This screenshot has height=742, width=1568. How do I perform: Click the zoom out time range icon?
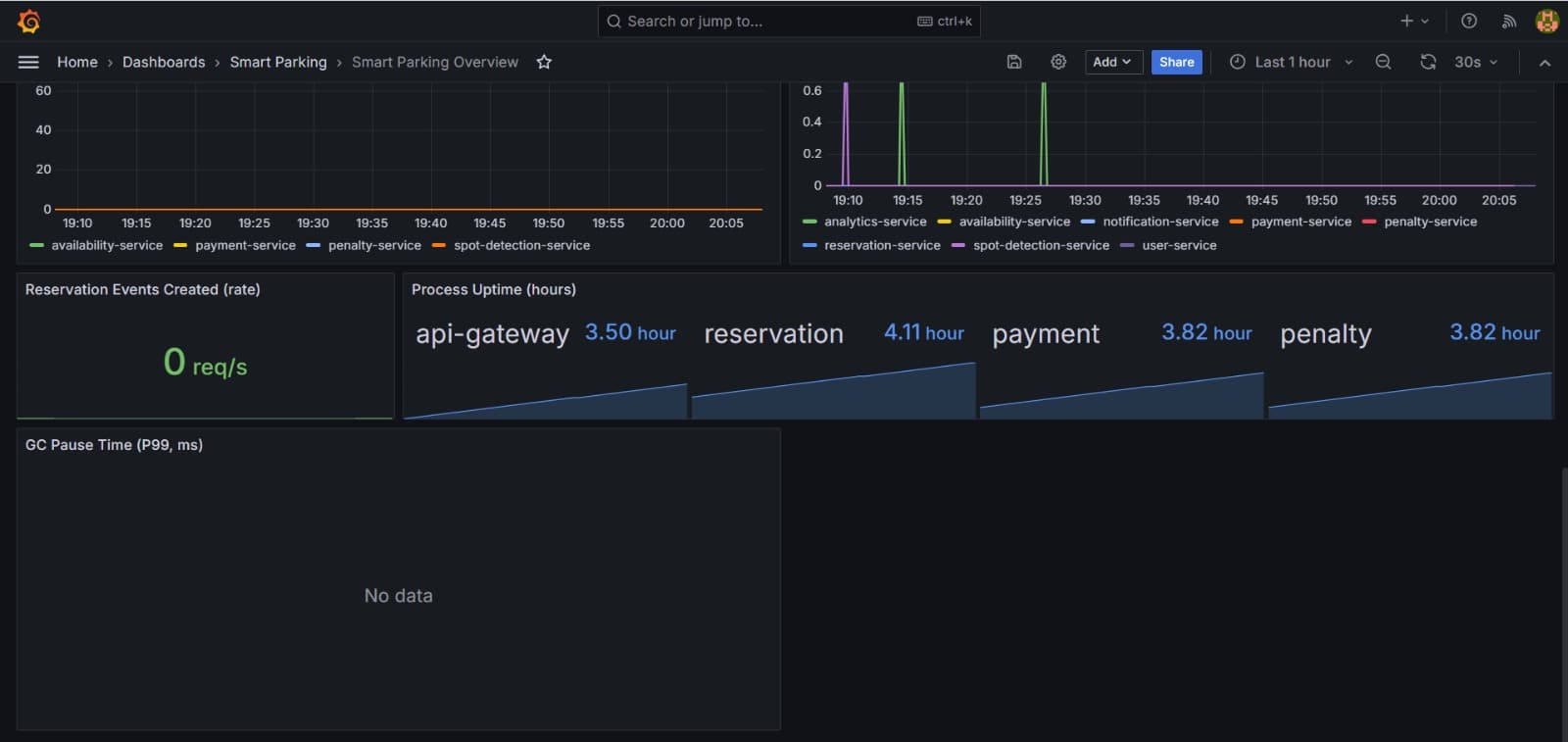(x=1383, y=62)
